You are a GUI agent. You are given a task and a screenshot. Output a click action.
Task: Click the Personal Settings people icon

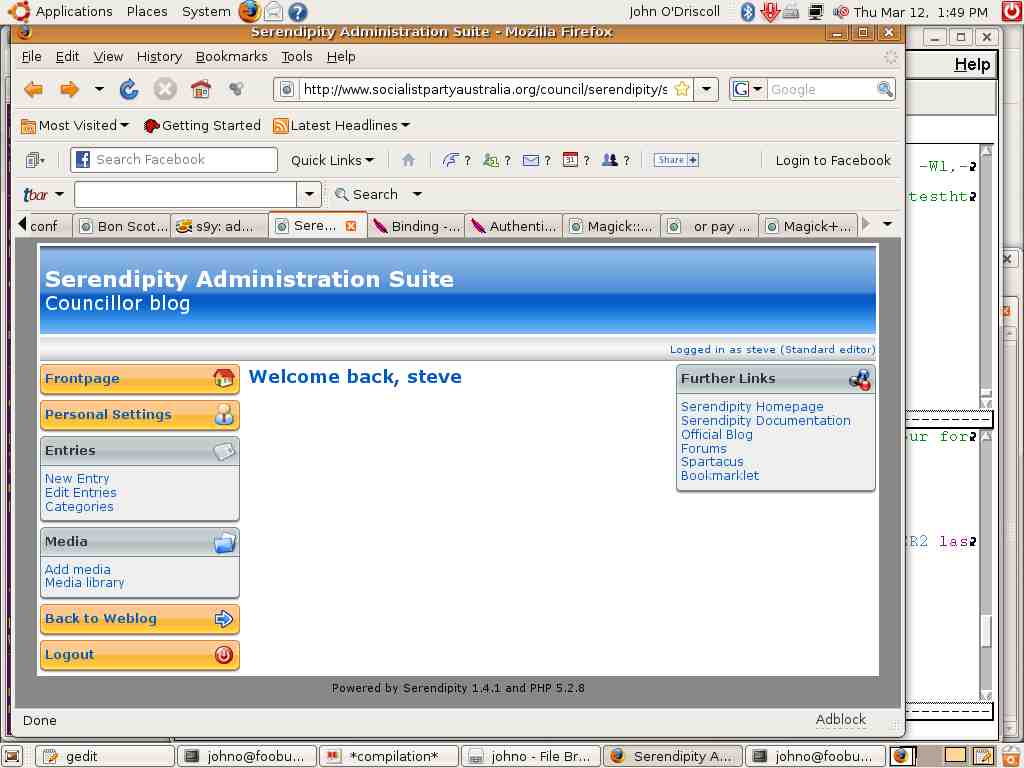(225, 415)
